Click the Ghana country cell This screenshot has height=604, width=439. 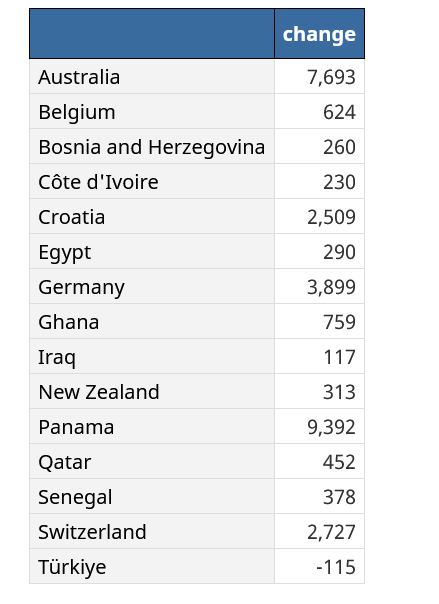(x=152, y=322)
